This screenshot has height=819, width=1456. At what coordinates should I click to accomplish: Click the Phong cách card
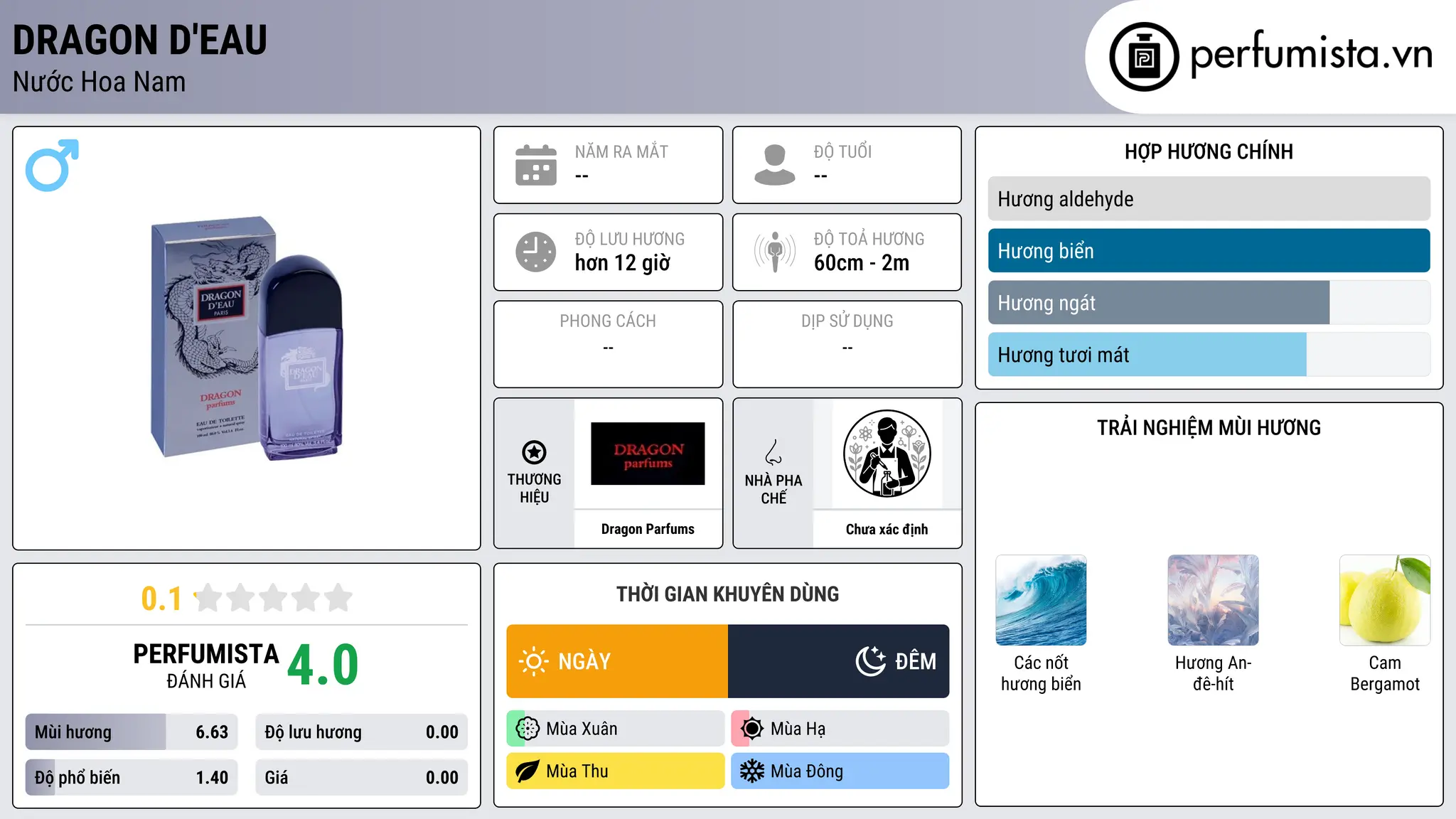point(608,344)
